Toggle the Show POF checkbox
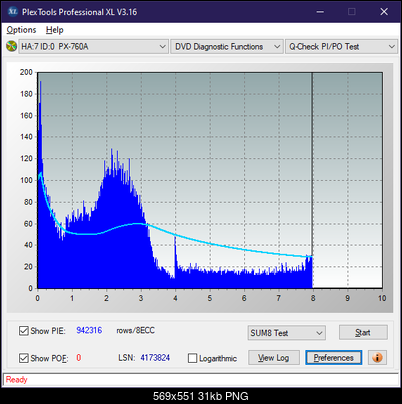The width and height of the screenshot is (402, 404). pos(24,358)
